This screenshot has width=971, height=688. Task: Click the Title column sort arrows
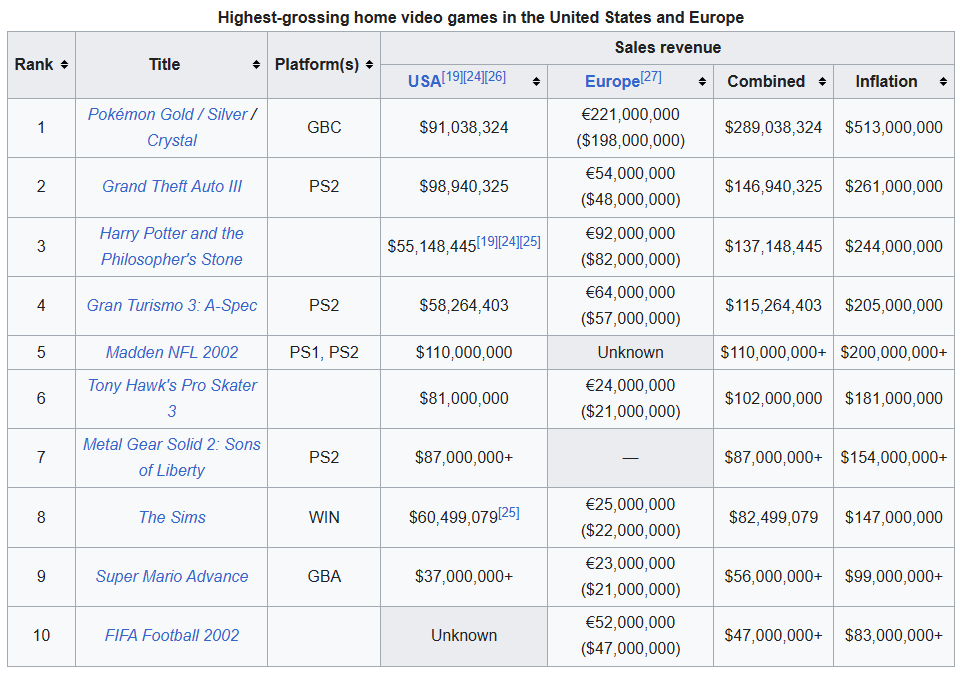[x=256, y=65]
